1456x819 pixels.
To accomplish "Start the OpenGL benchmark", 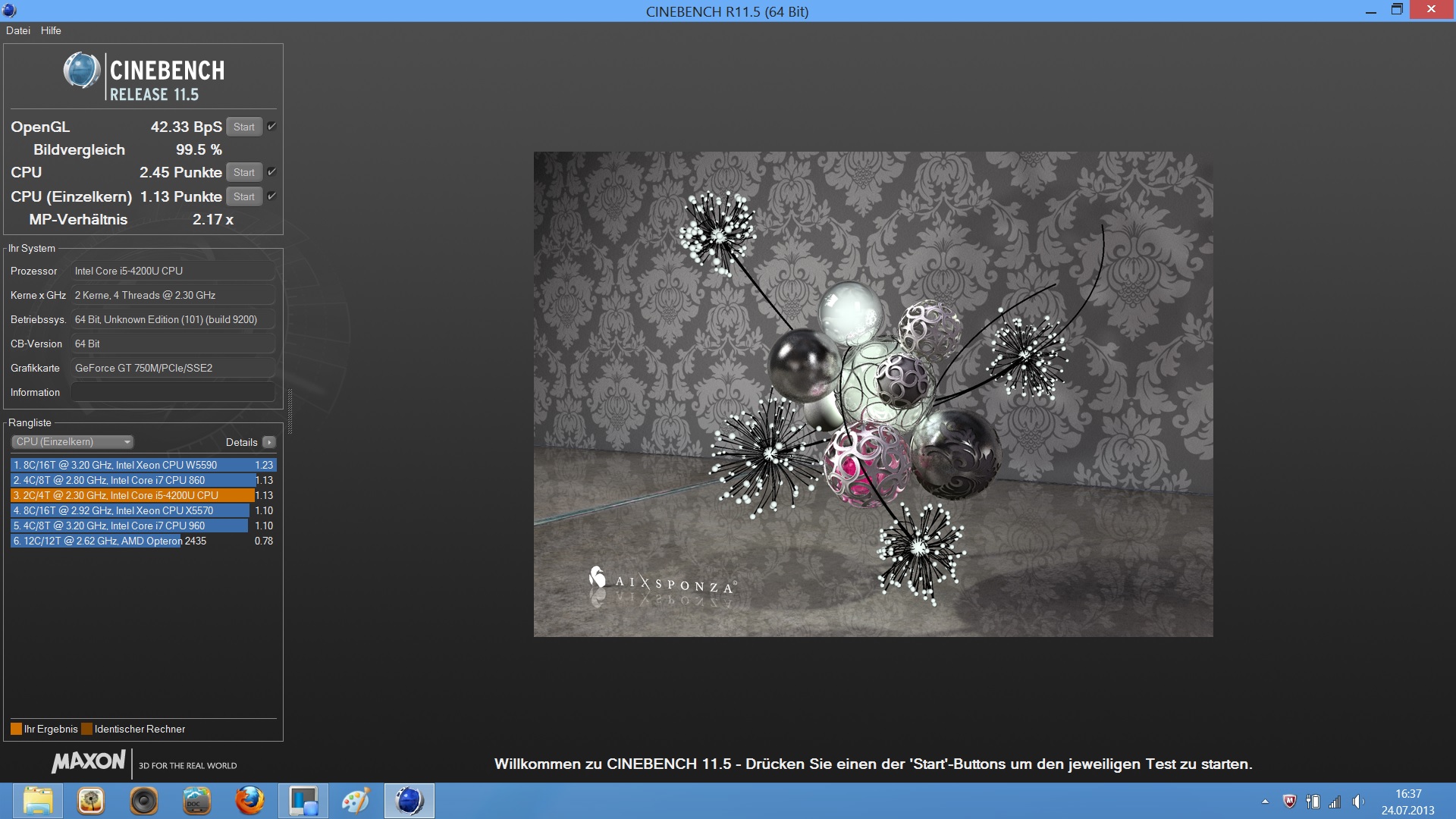I will click(243, 127).
